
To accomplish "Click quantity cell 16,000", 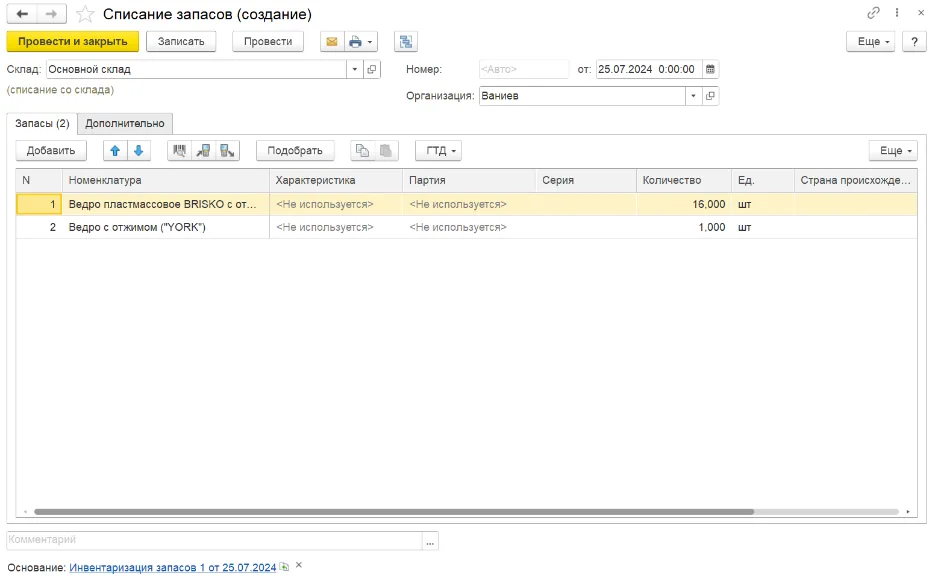I will pos(684,204).
